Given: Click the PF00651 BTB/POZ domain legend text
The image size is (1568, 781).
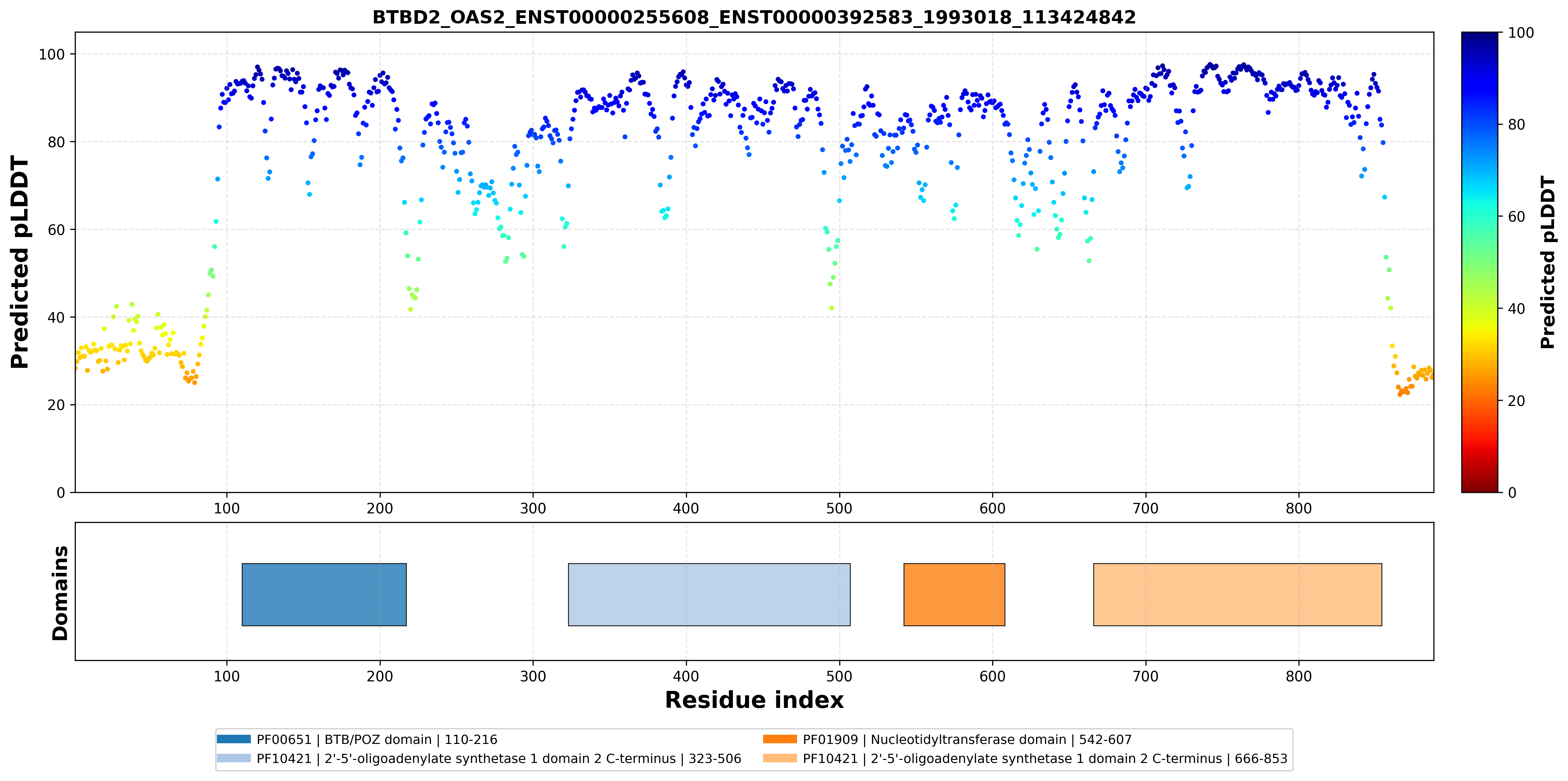Looking at the screenshot, I should point(377,740).
